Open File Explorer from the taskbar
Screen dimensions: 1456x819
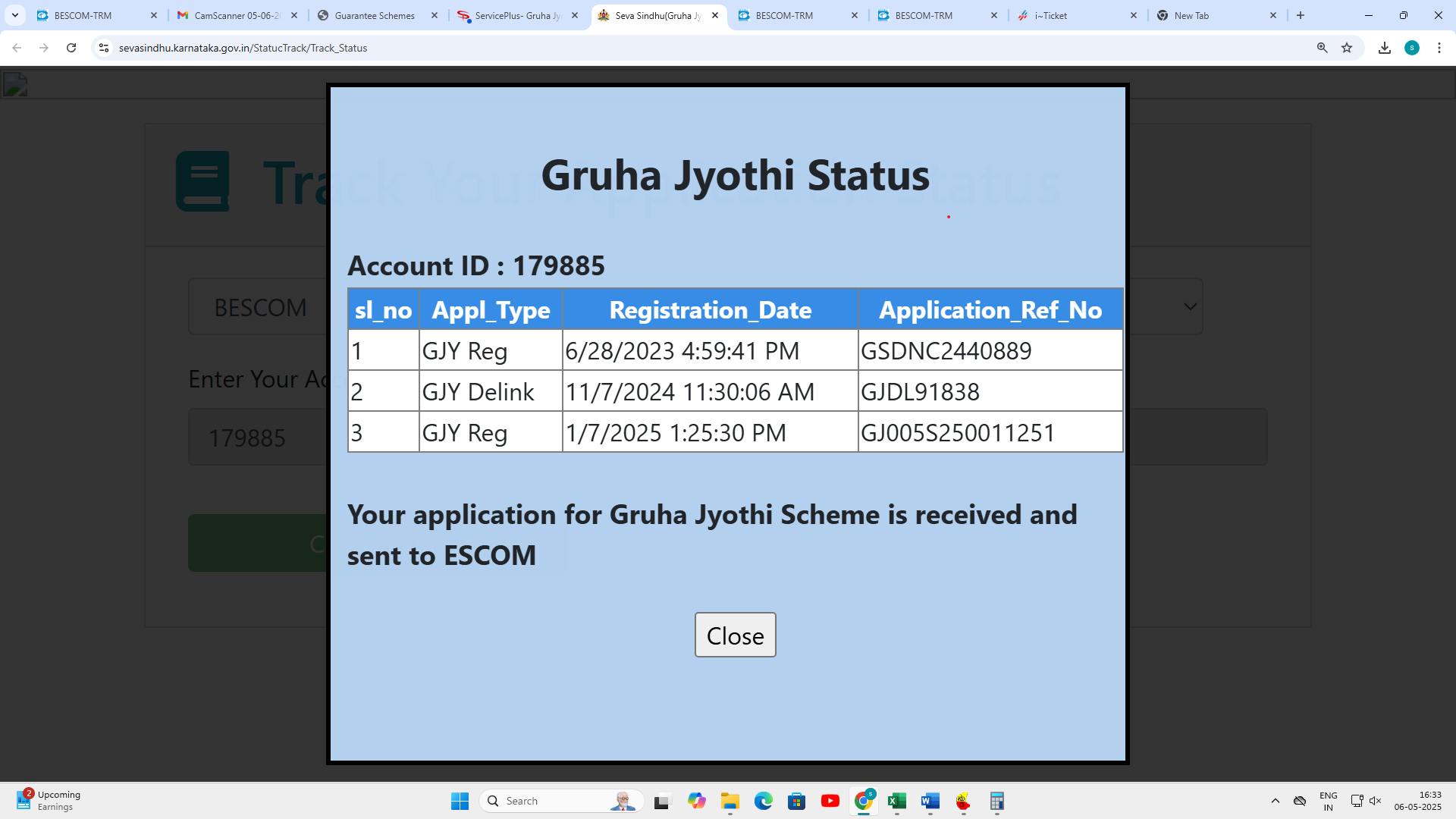point(730,801)
